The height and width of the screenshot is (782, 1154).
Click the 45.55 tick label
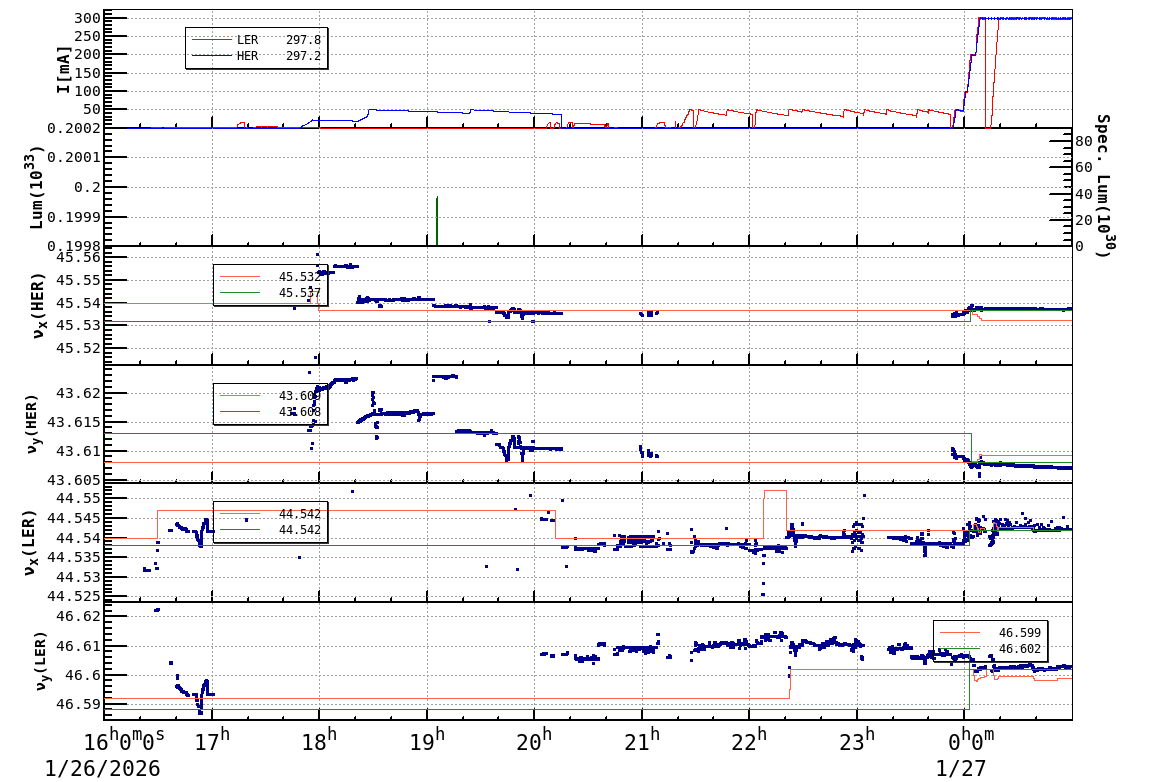click(x=79, y=280)
